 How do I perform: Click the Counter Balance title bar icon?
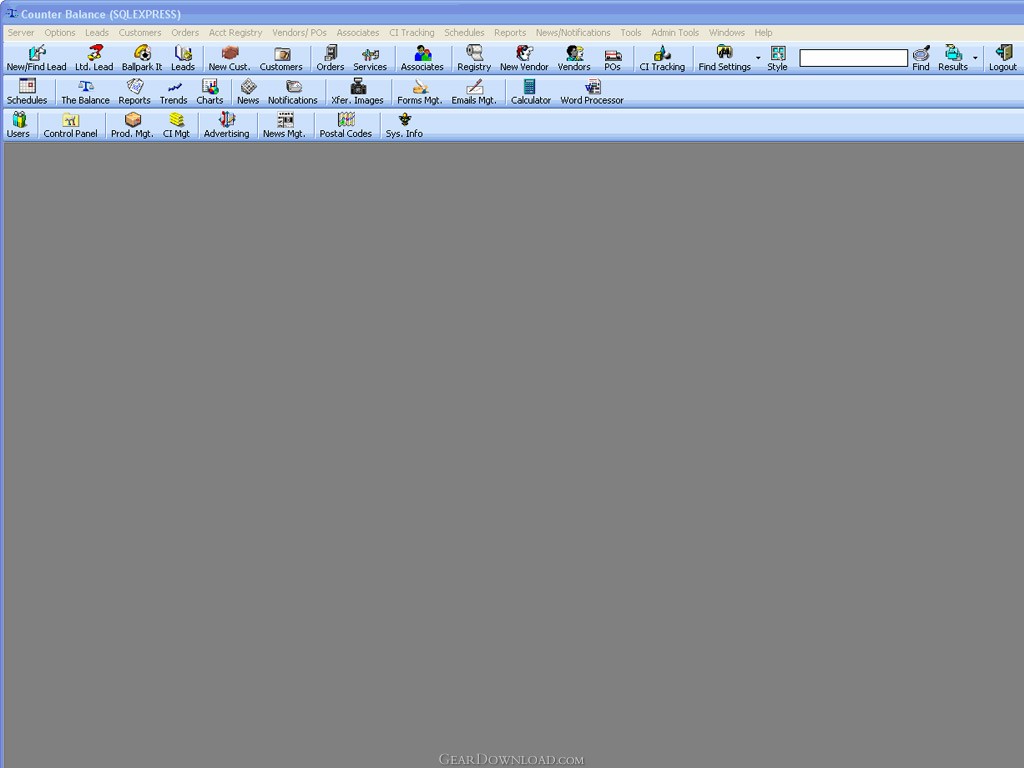click(x=12, y=14)
